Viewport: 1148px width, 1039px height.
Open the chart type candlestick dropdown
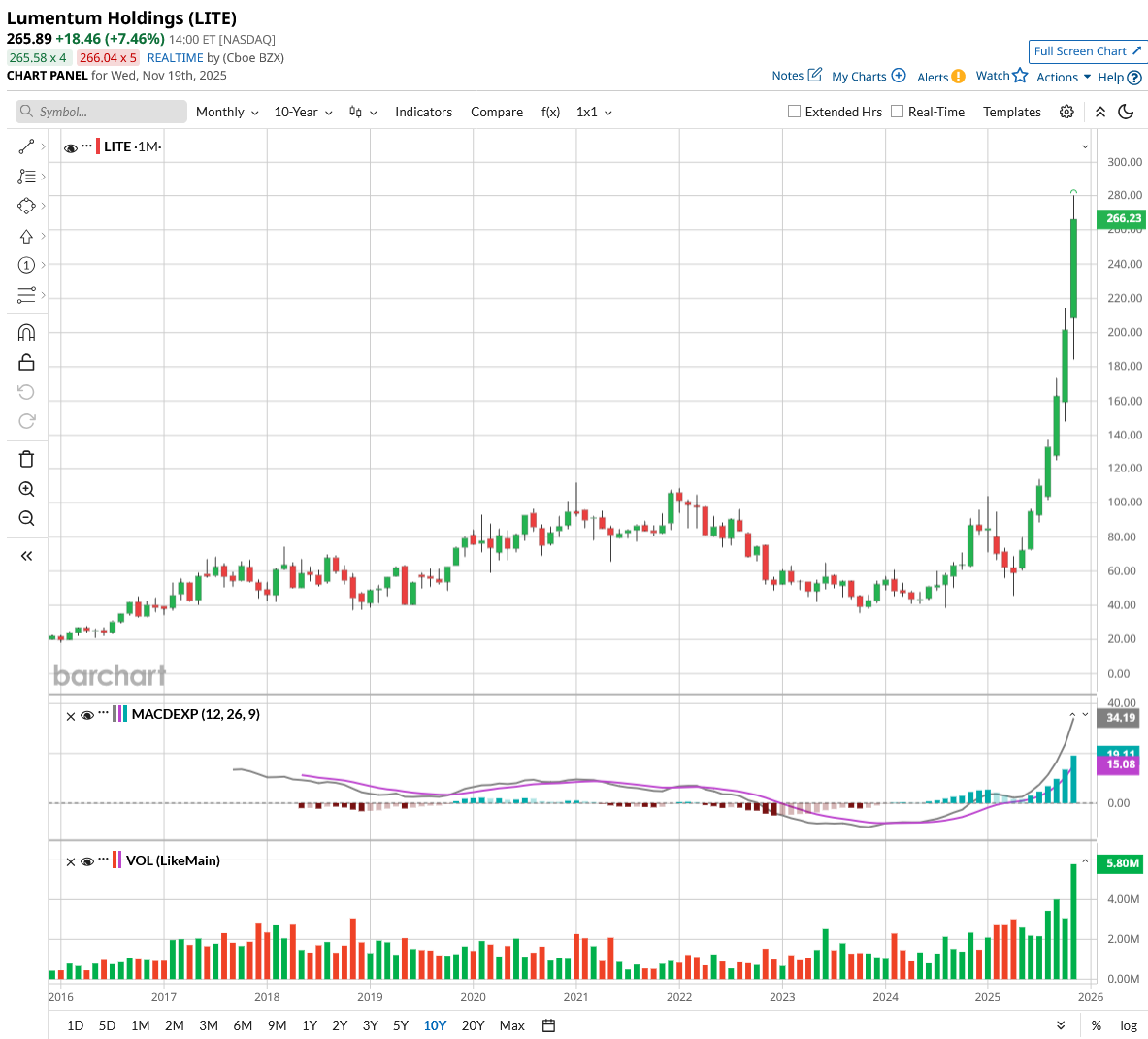point(362,112)
